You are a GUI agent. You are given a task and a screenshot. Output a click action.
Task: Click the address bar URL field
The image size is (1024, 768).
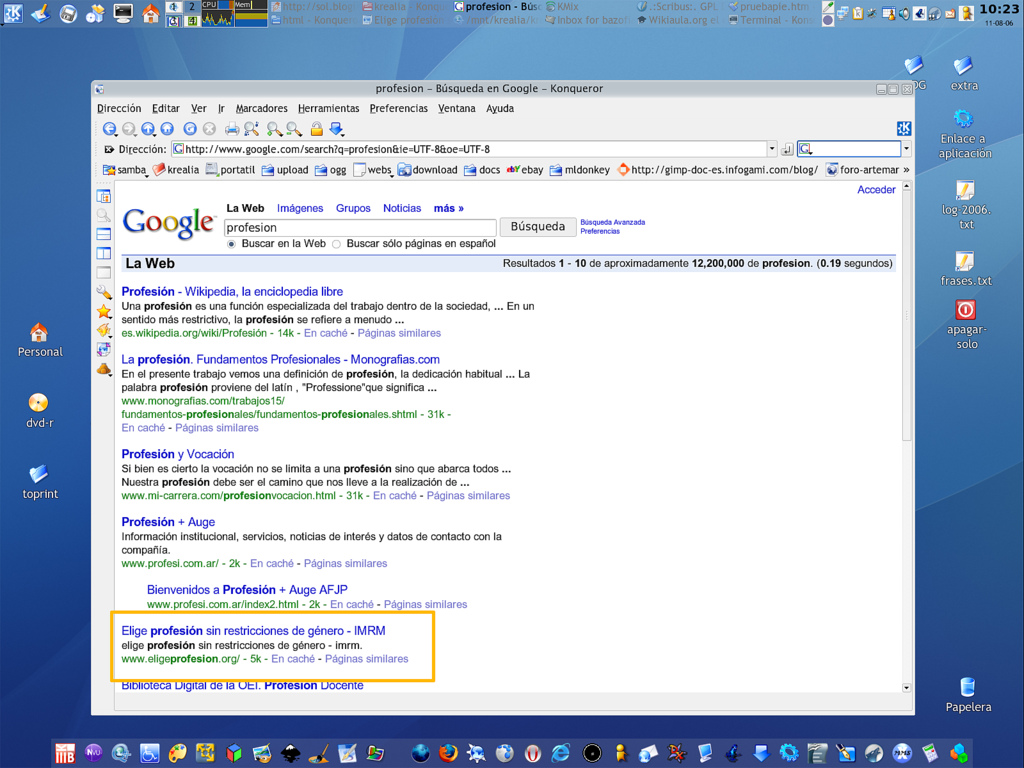click(470, 150)
